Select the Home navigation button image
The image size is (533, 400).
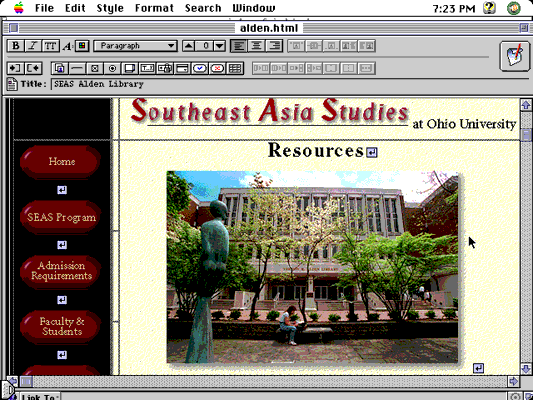click(61, 162)
